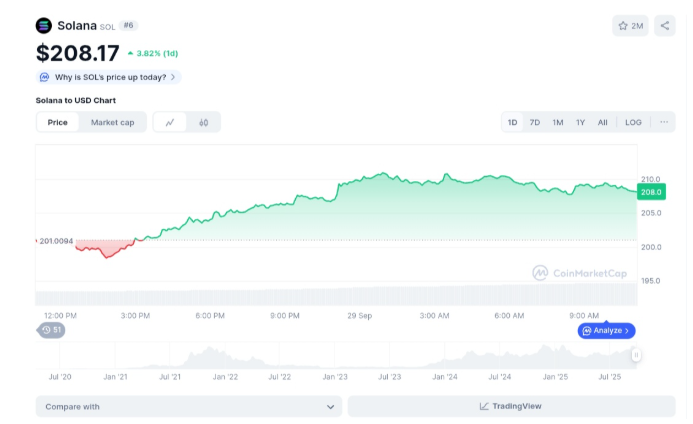Switch to candlestick chart icon
This screenshot has height=424, width=693.
[x=203, y=122]
